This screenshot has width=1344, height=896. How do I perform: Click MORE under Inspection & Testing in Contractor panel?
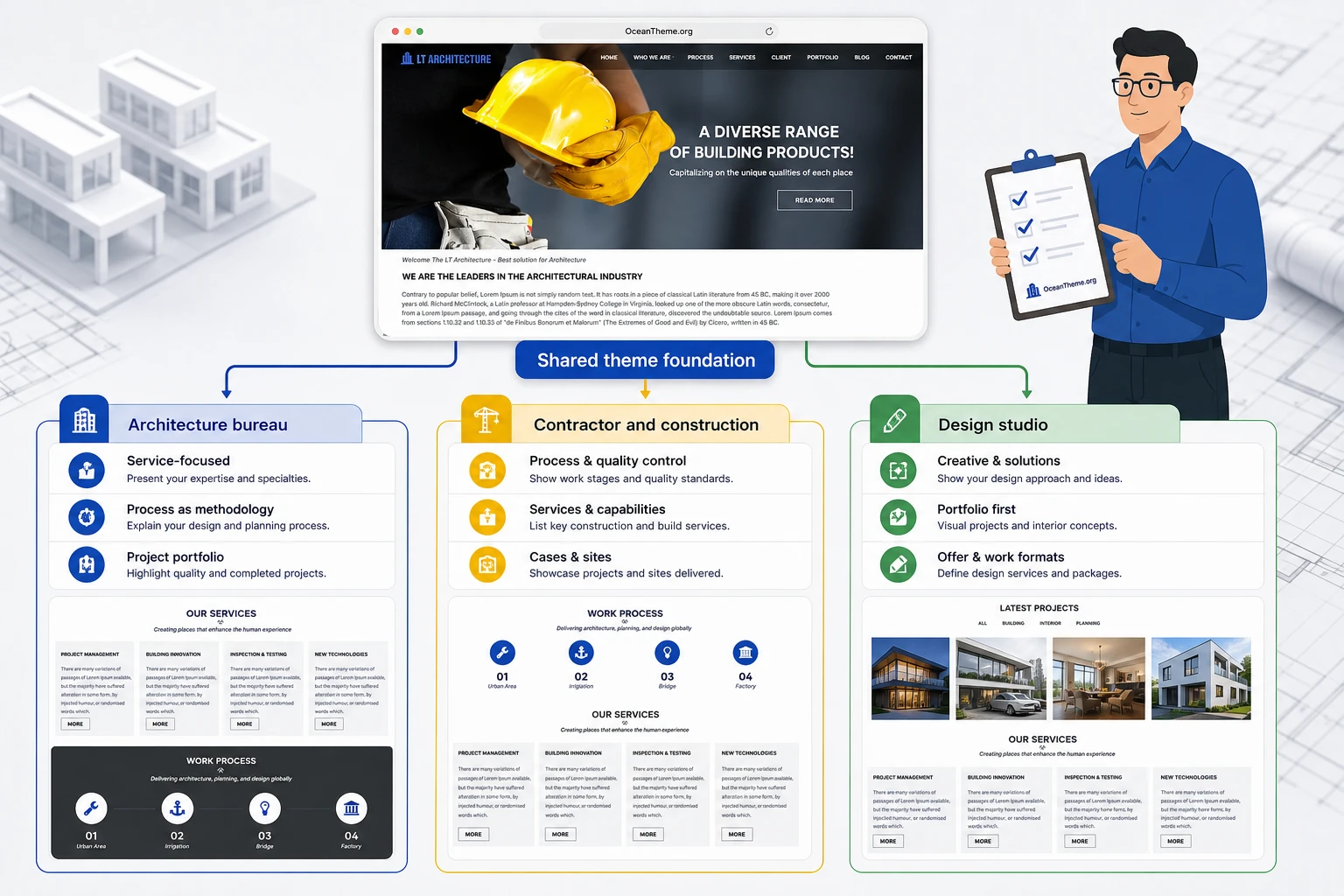click(647, 834)
